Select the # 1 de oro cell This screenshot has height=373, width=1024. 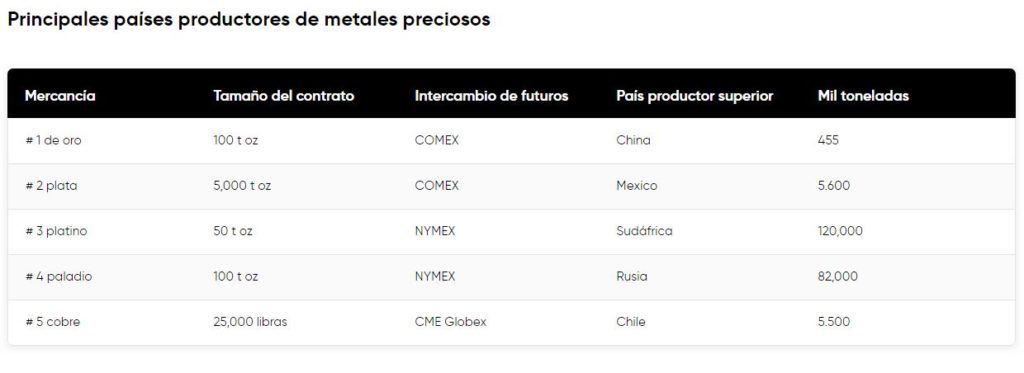point(54,140)
